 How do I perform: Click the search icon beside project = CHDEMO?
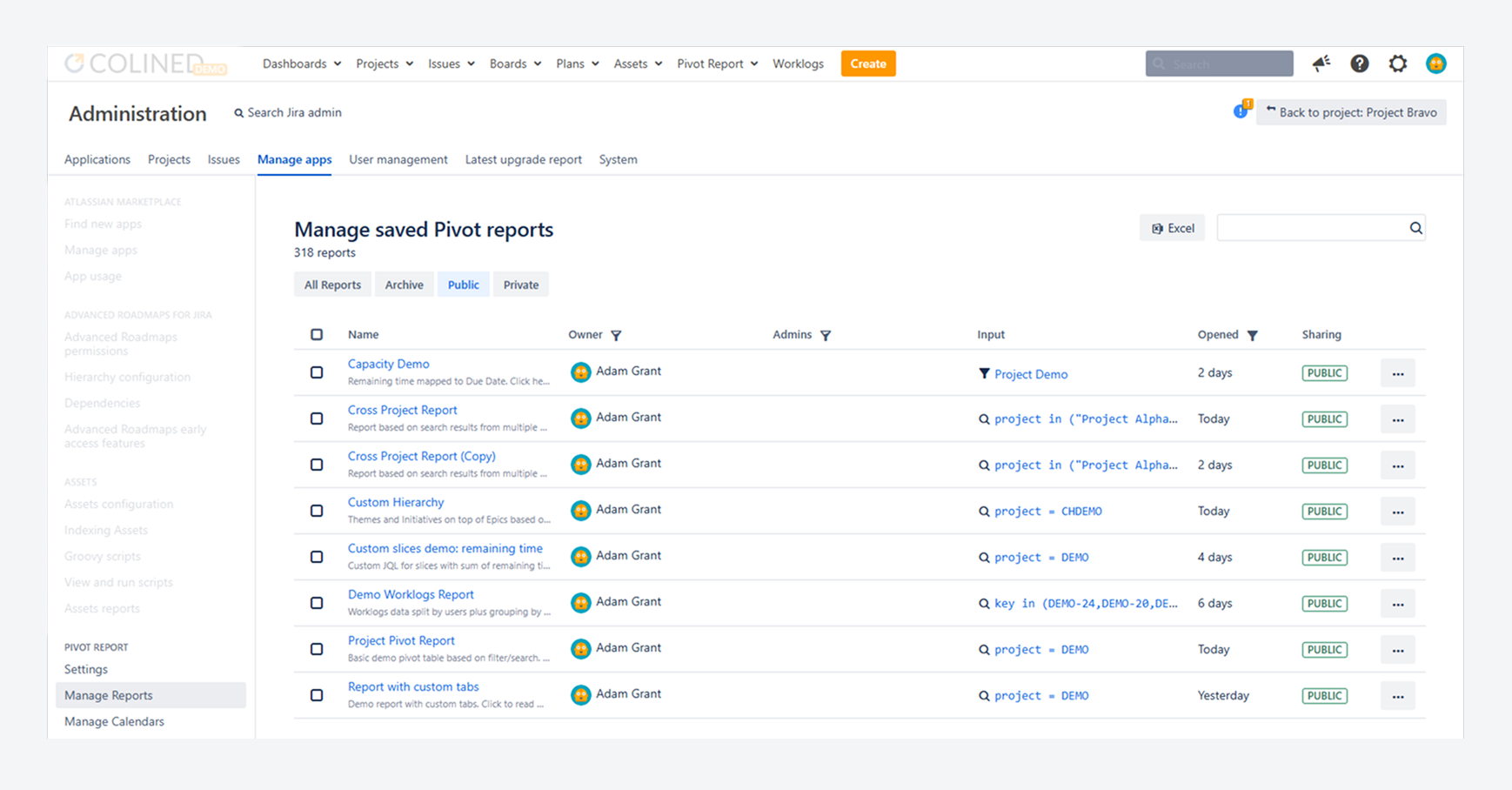coord(984,512)
